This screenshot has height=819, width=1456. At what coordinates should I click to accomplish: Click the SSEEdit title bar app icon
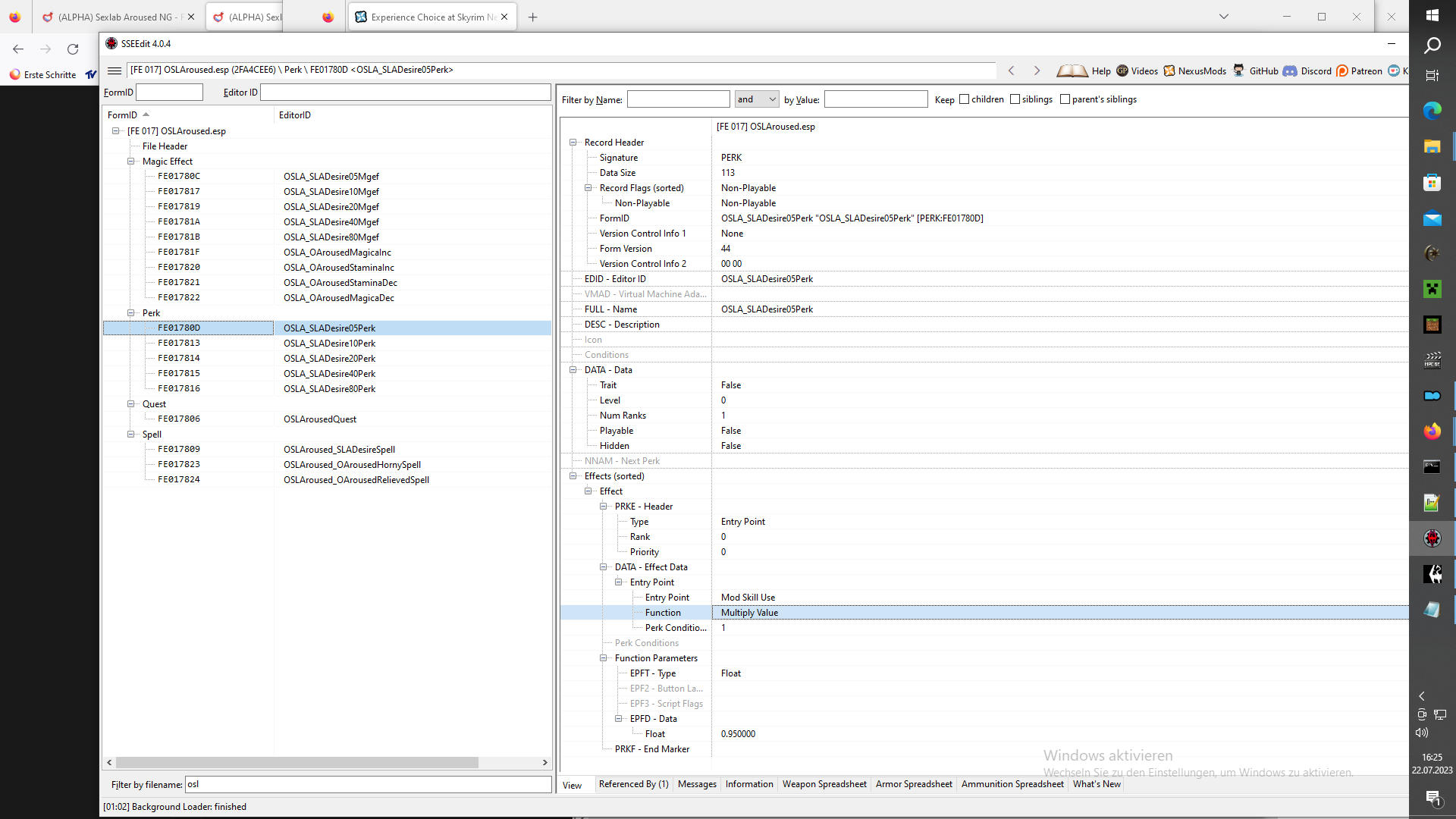(111, 43)
